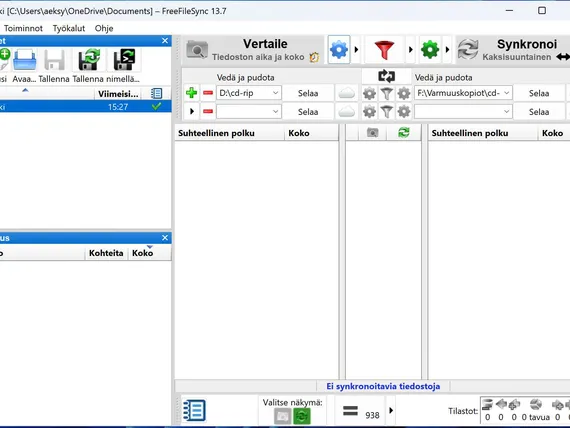Swap sides with the double-arrow icon

386,76
